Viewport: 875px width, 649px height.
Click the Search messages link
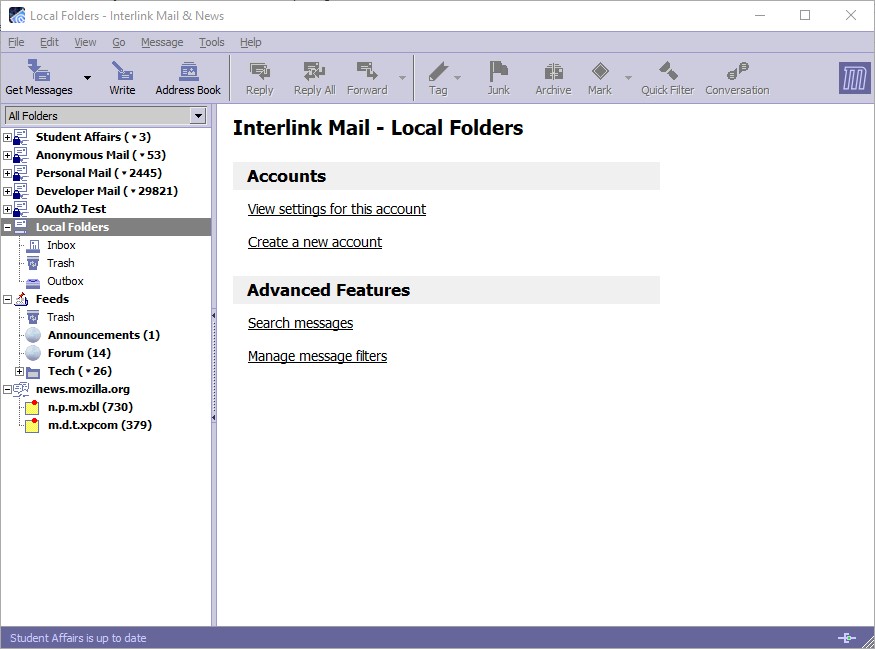(300, 323)
